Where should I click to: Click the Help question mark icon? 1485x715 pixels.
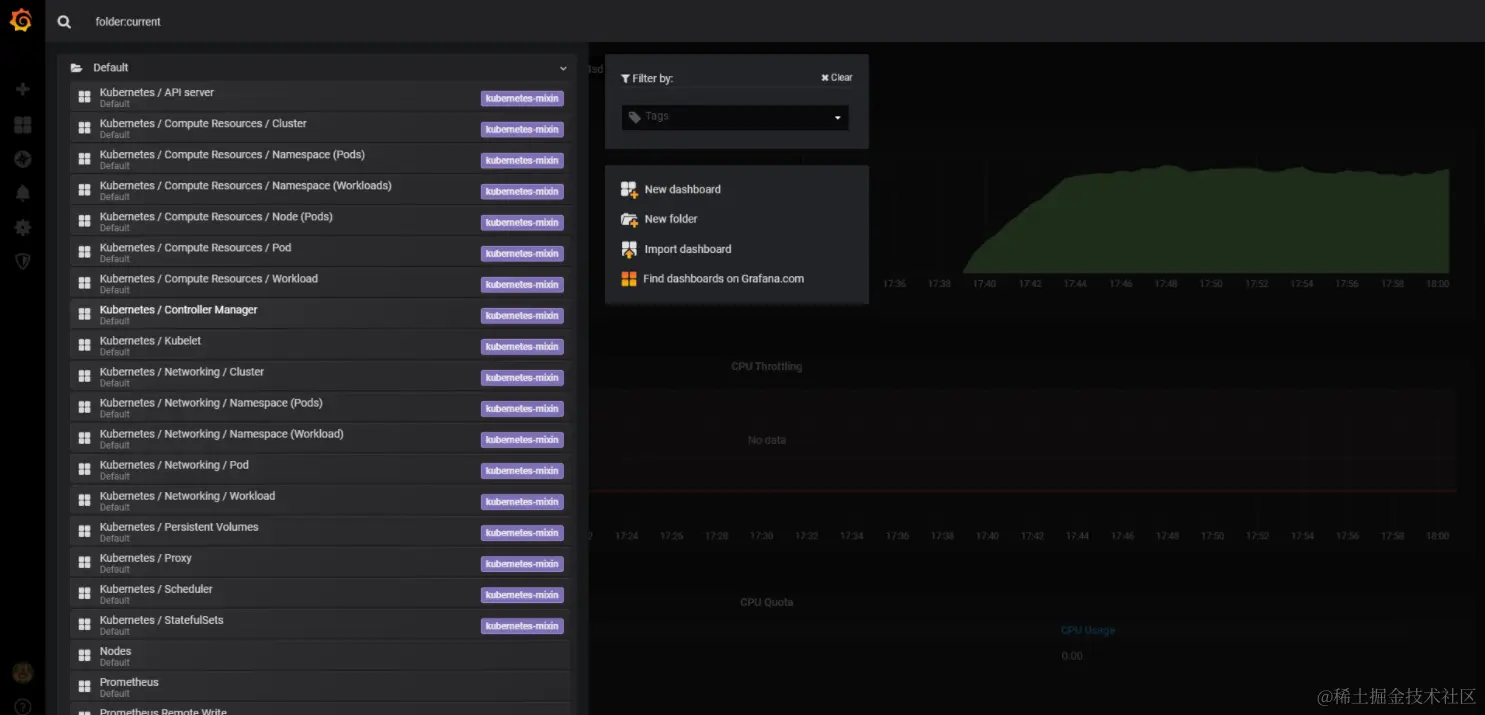[x=22, y=706]
